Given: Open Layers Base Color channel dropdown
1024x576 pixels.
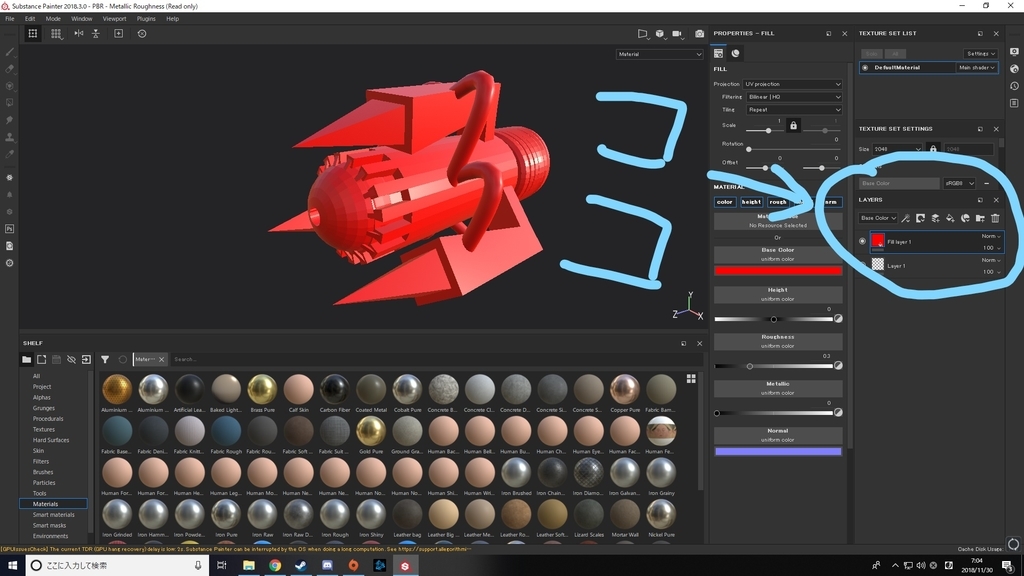Looking at the screenshot, I should [878, 218].
